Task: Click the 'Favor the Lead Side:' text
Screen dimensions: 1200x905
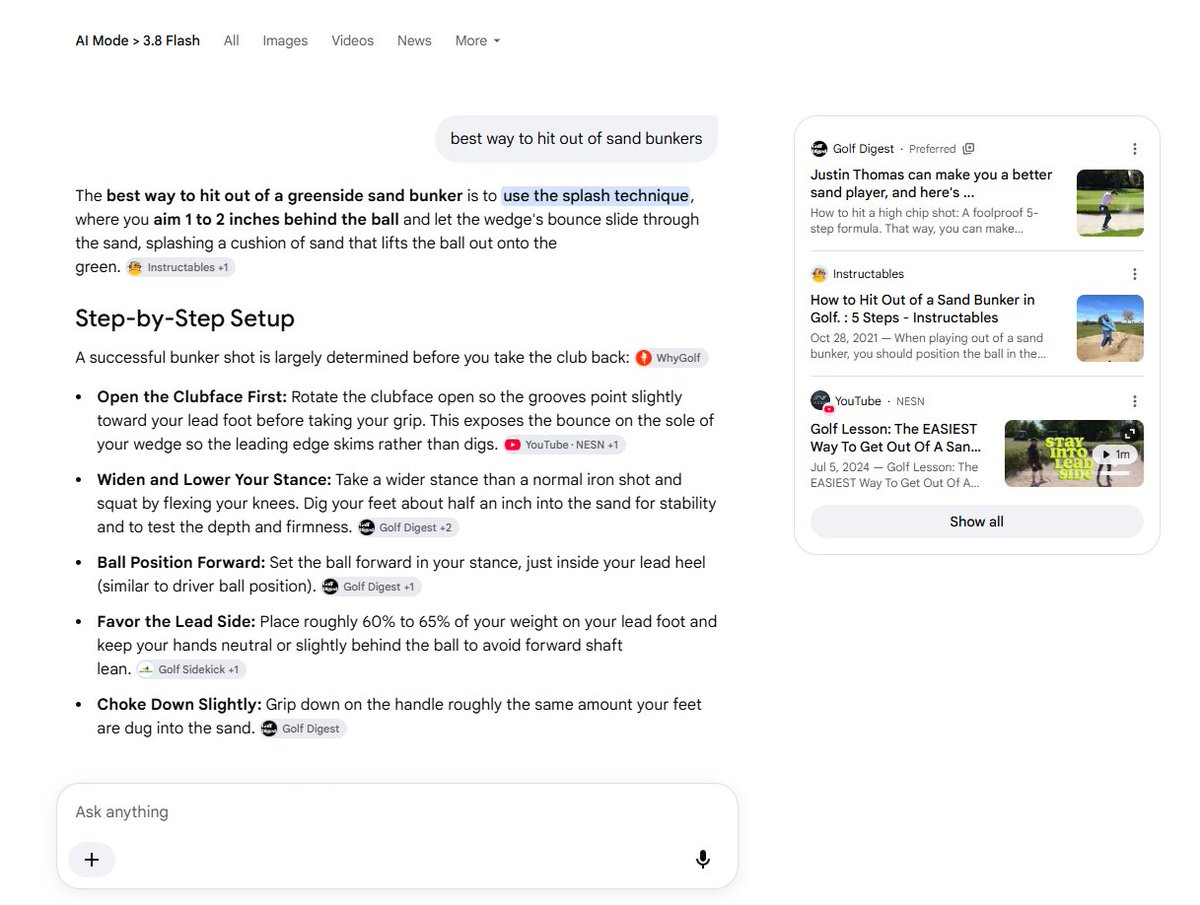Action: 176,622
